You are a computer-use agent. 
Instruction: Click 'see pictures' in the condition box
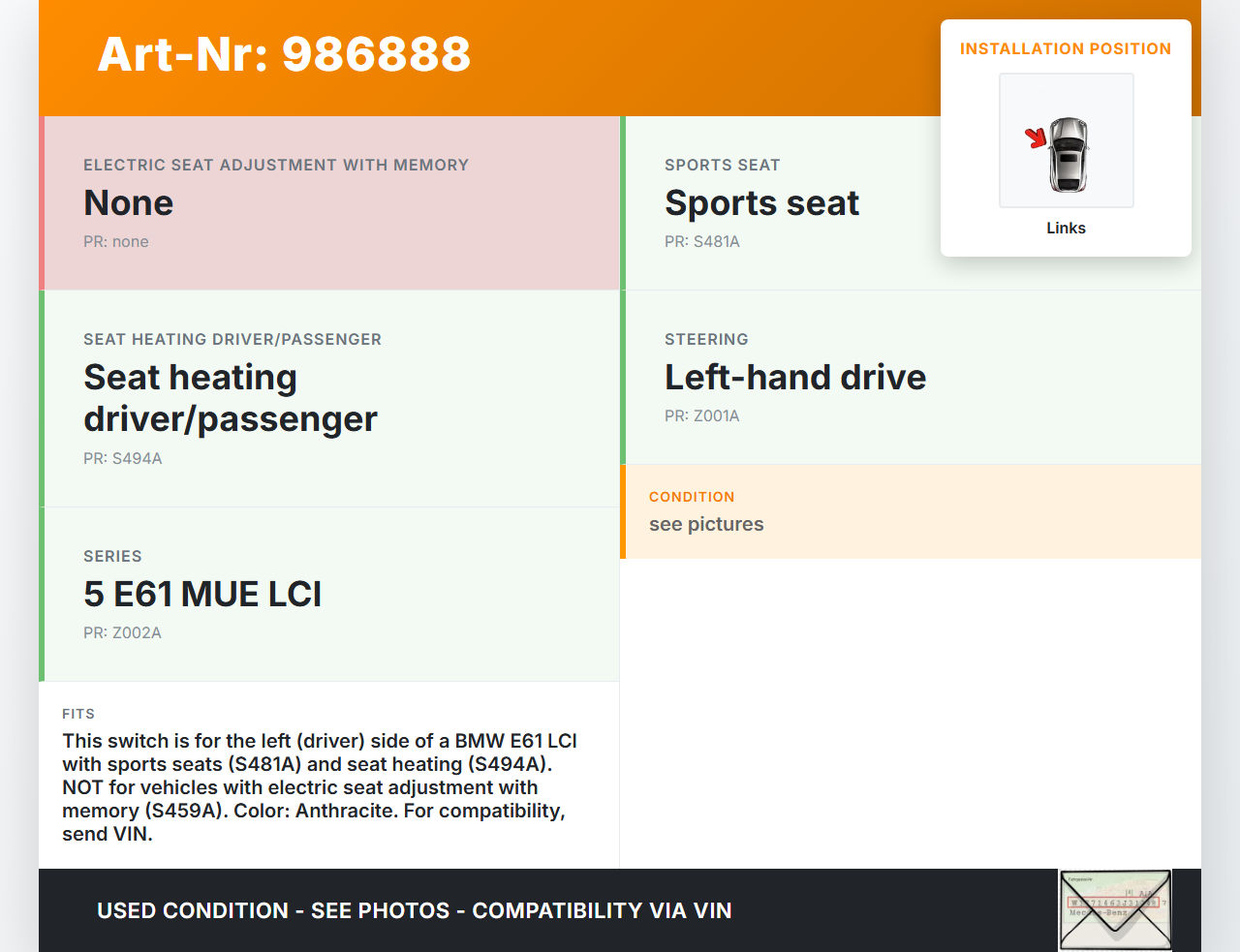(706, 525)
